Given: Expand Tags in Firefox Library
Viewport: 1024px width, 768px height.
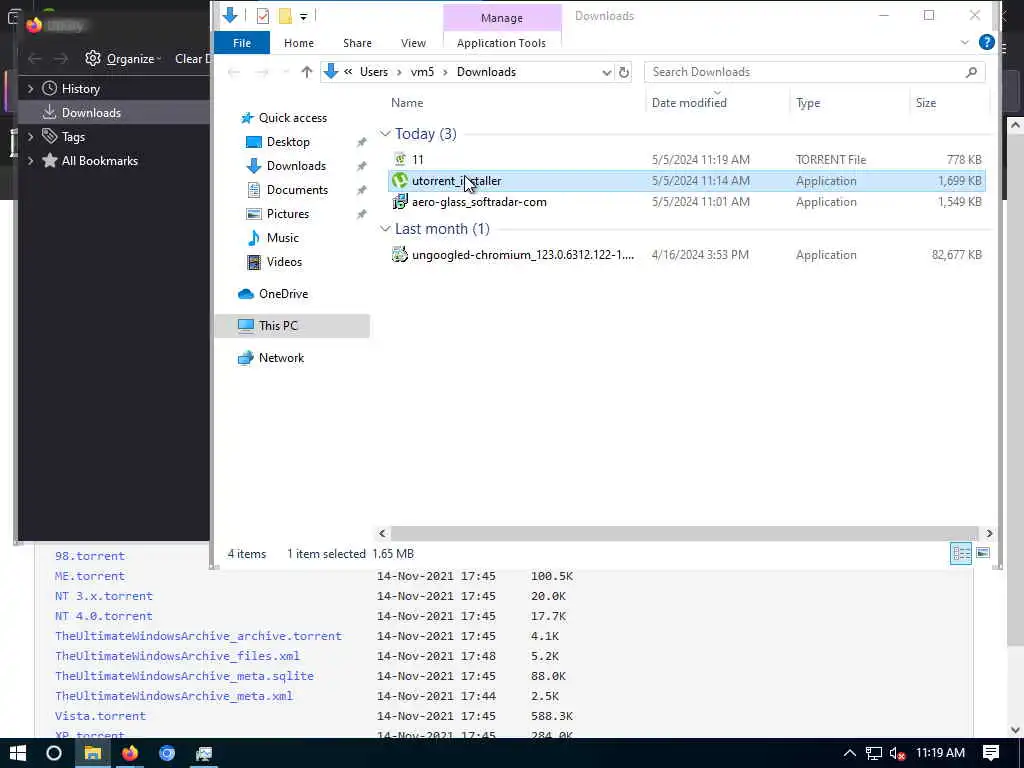Looking at the screenshot, I should 30,136.
